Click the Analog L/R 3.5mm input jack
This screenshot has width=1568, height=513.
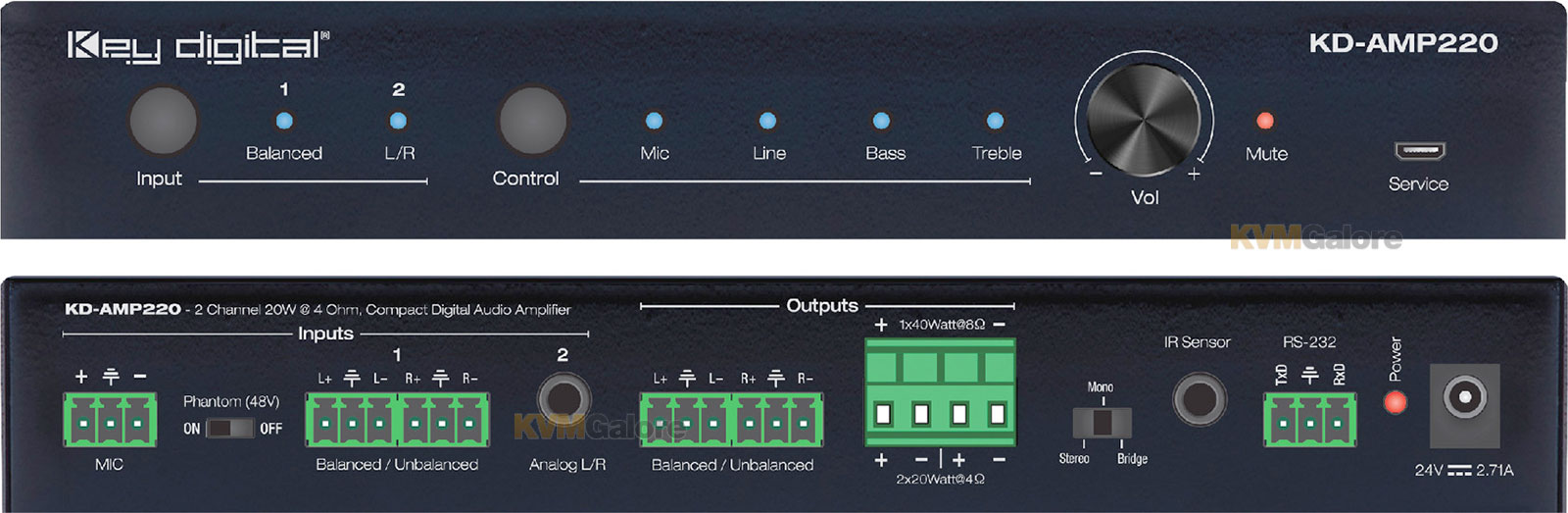click(x=563, y=400)
